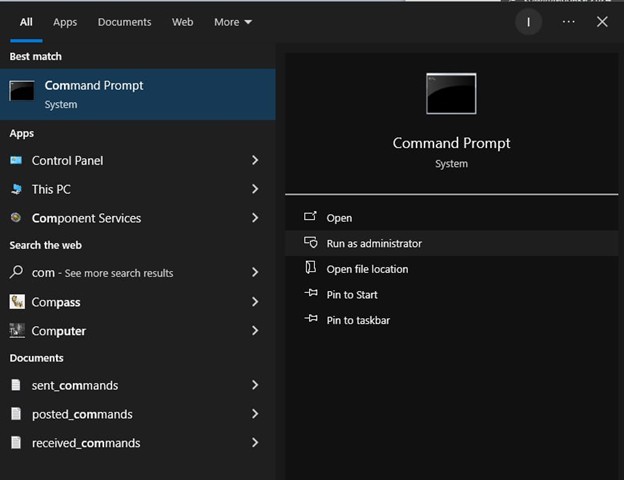Choose Run as administrator

pos(374,243)
